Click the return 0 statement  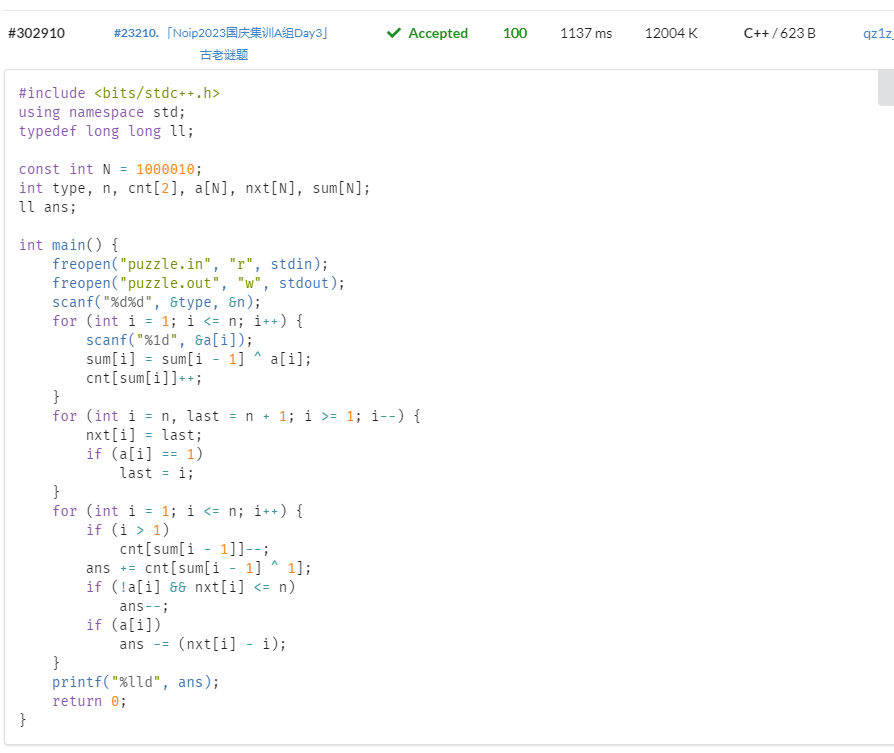coord(90,701)
